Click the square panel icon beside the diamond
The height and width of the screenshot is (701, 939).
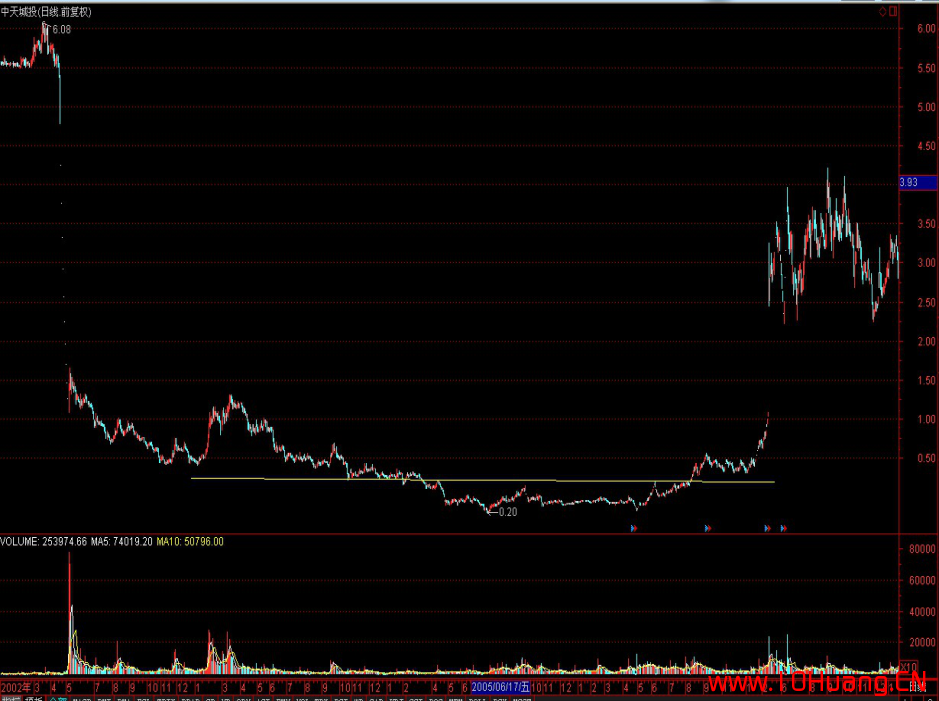pos(893,11)
